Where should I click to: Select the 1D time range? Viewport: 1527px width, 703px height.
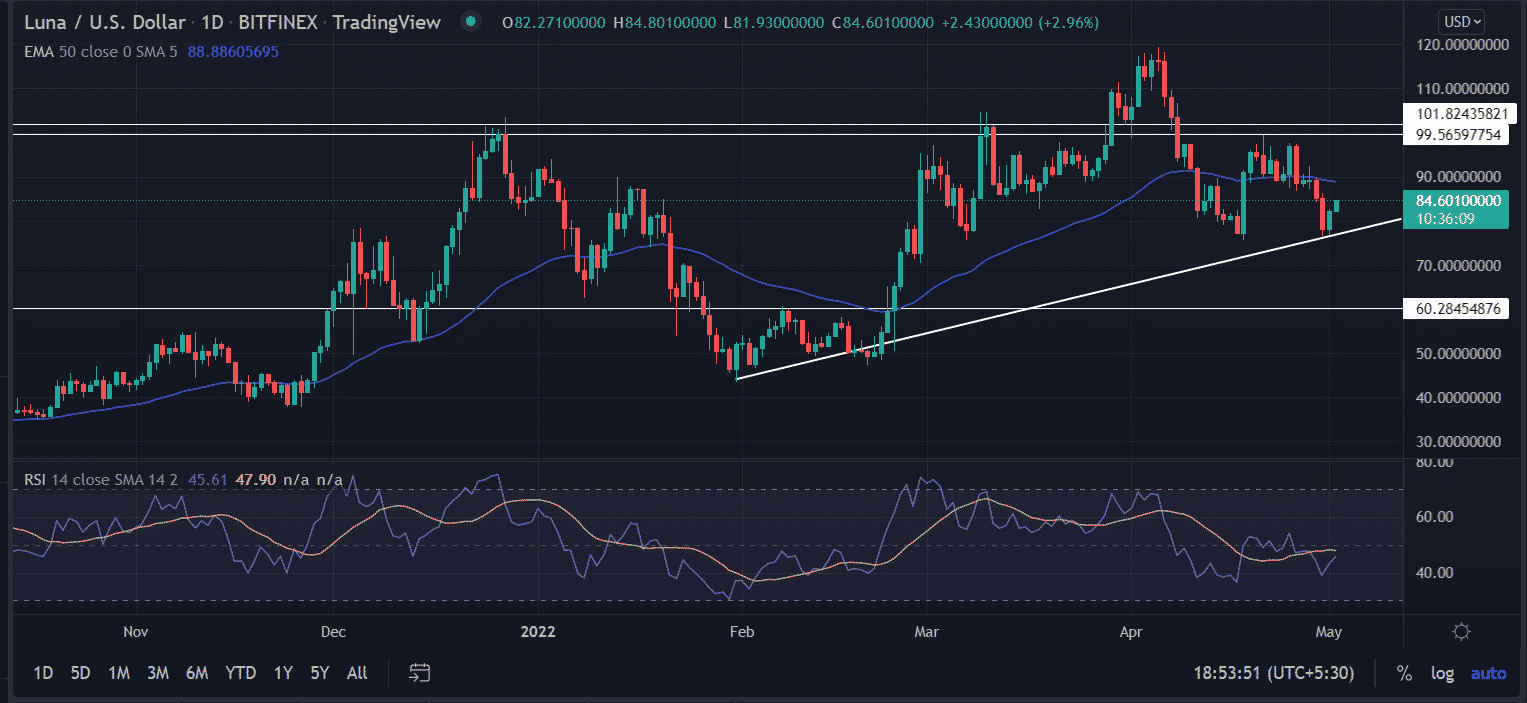pyautogui.click(x=43, y=673)
